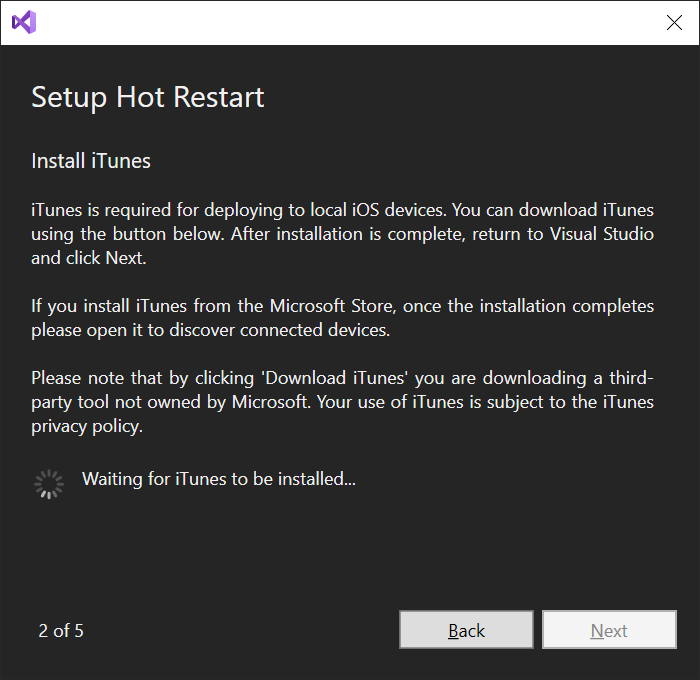Click the Visual Studio logo icon
Screen dimensions: 700x680
point(24,22)
